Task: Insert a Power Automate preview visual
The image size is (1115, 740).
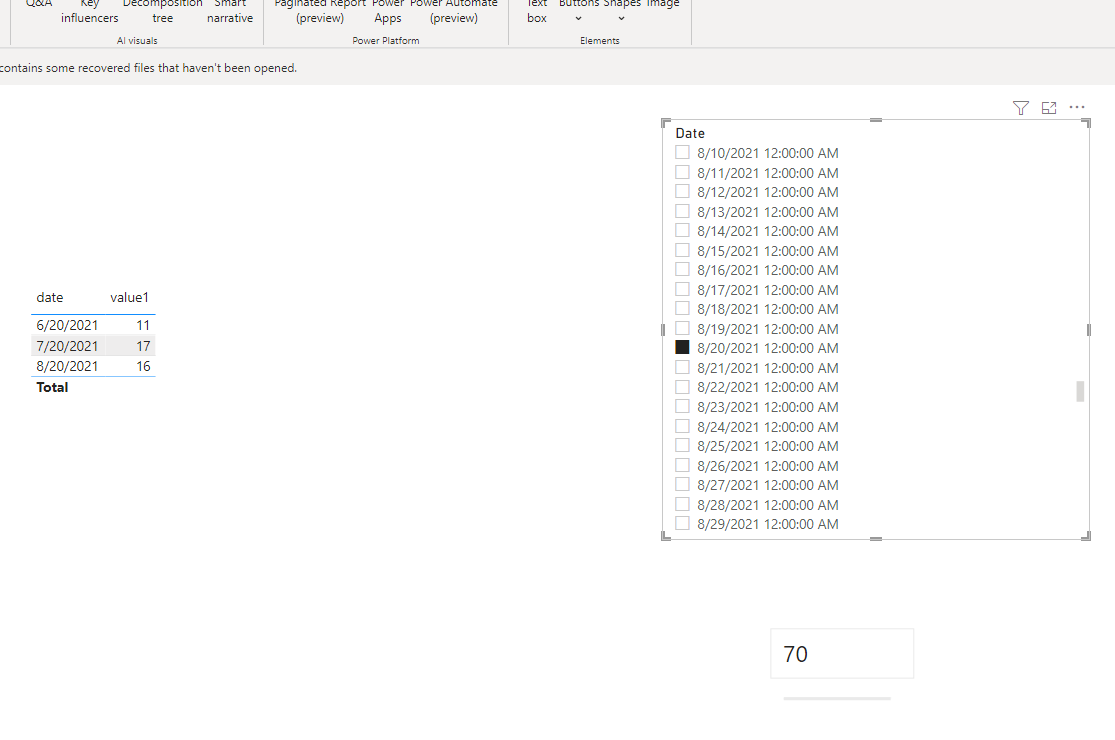Action: pos(454,11)
